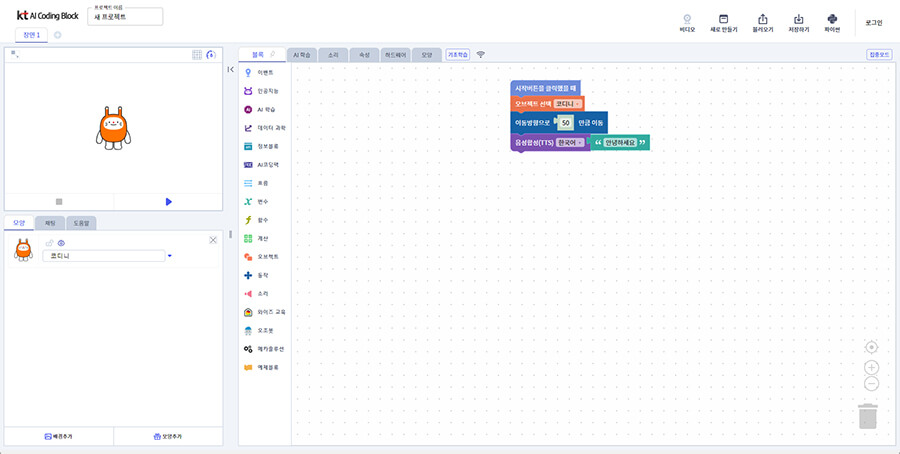Select the 데이터 과학 block category

(x=265, y=128)
